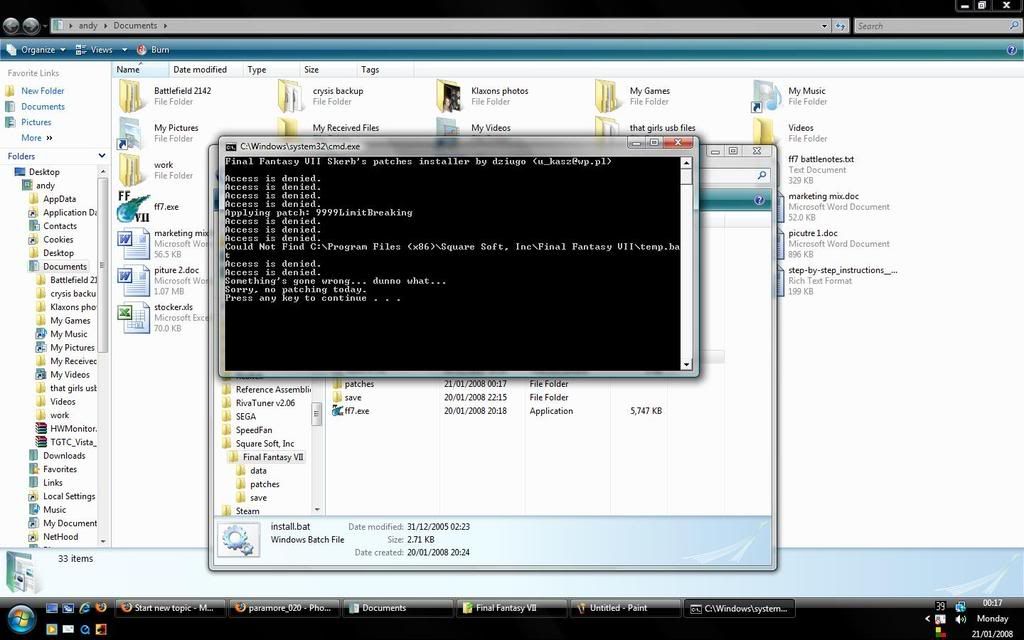Image resolution: width=1024 pixels, height=640 pixels.
Task: Click the cmd.exe scrollbar down arrow
Action: tap(686, 364)
